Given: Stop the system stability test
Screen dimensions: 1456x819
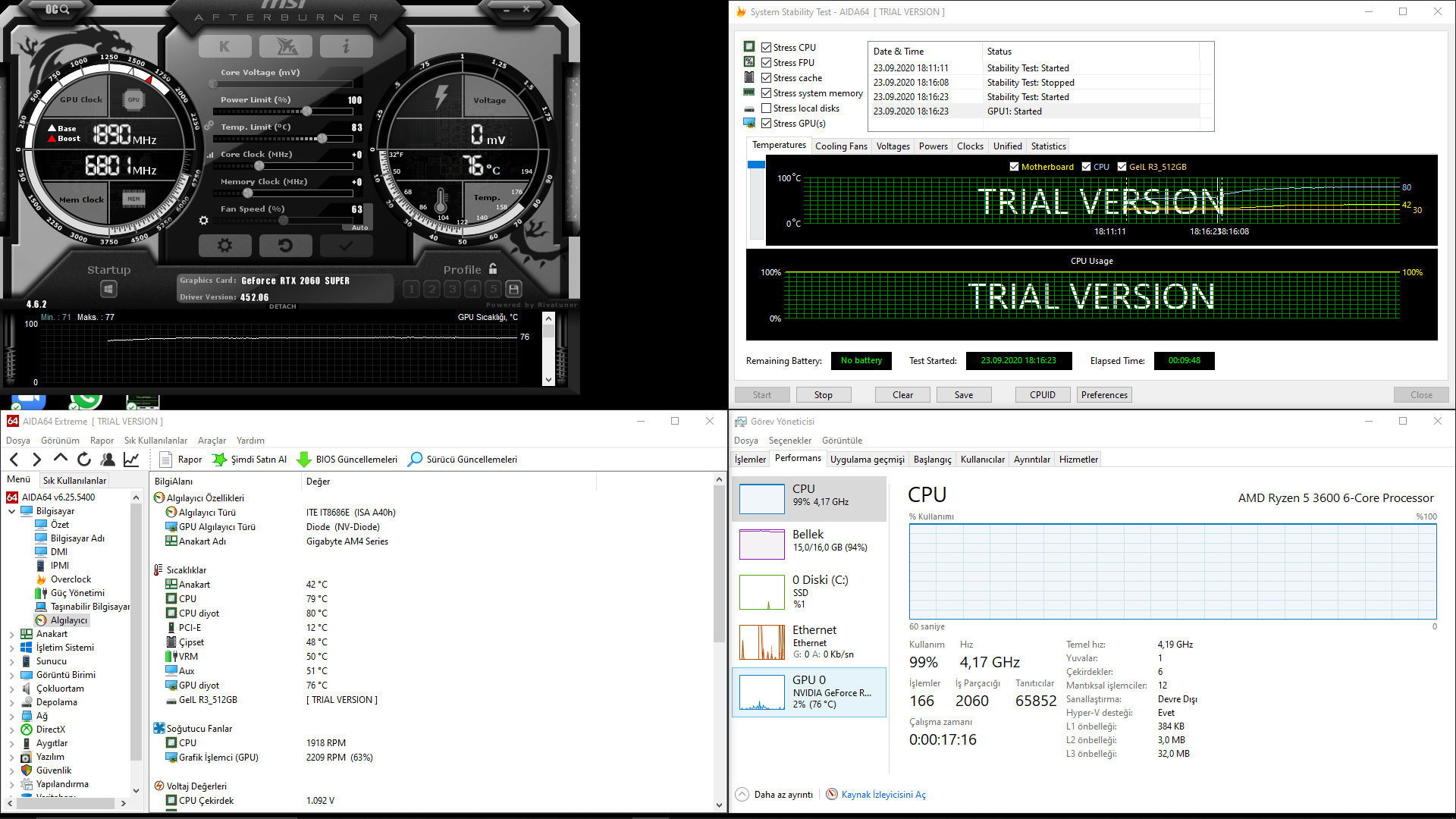Looking at the screenshot, I should tap(823, 395).
